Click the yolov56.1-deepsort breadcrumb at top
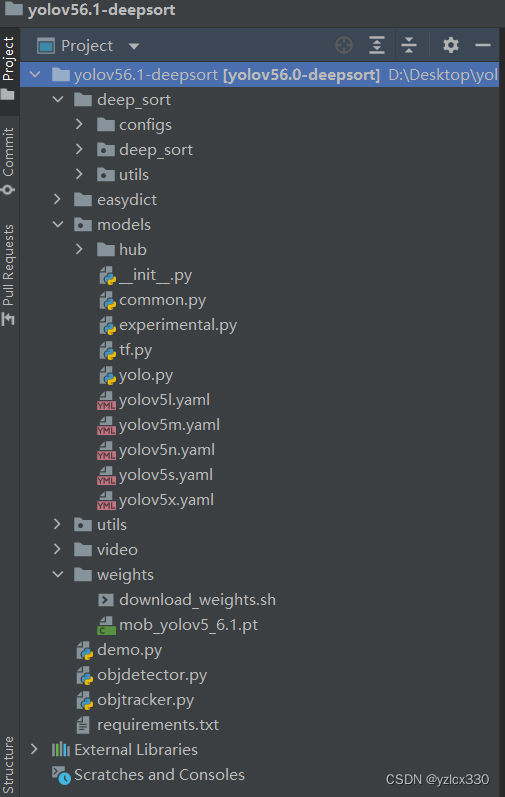 coord(102,10)
